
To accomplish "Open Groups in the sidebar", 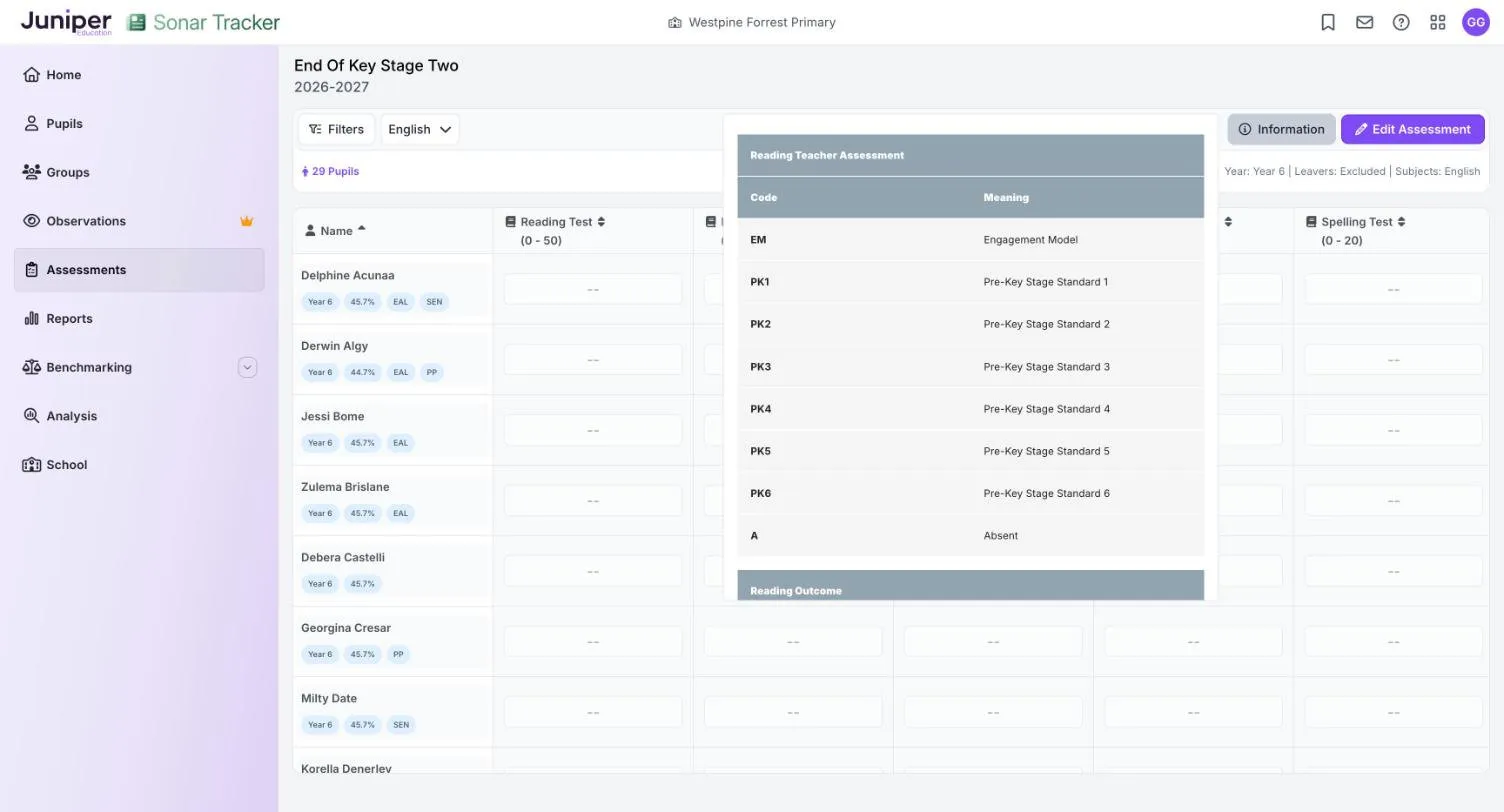I will (x=139, y=172).
